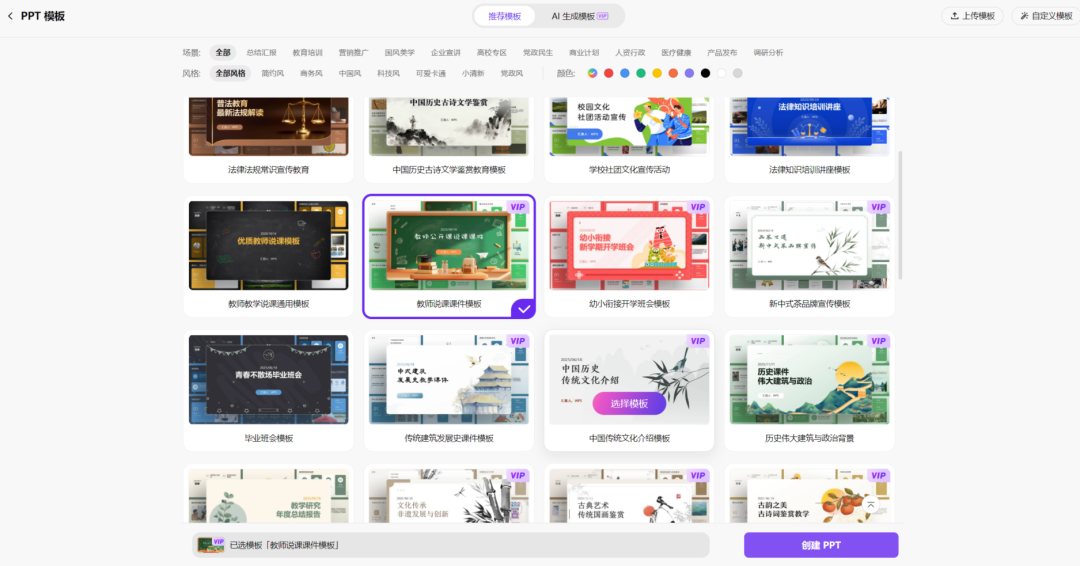Filter scenes by 医疗健康

(676, 52)
